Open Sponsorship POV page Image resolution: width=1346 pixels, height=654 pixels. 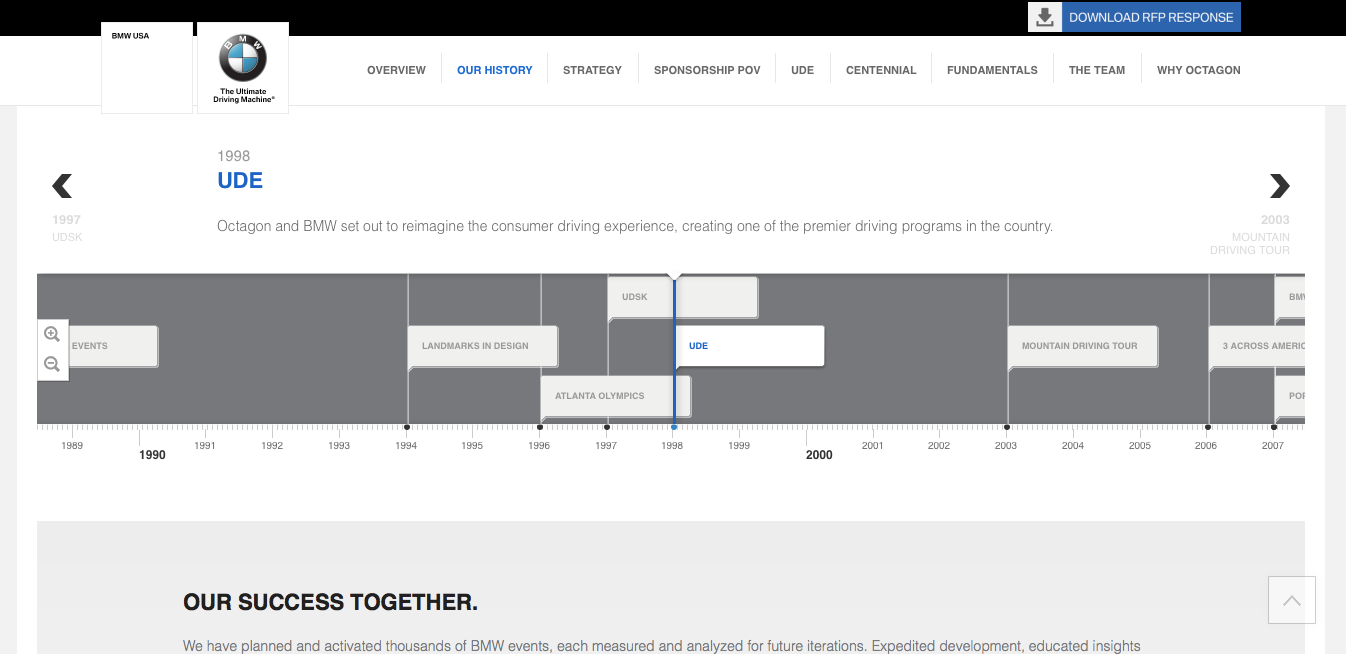click(x=707, y=70)
